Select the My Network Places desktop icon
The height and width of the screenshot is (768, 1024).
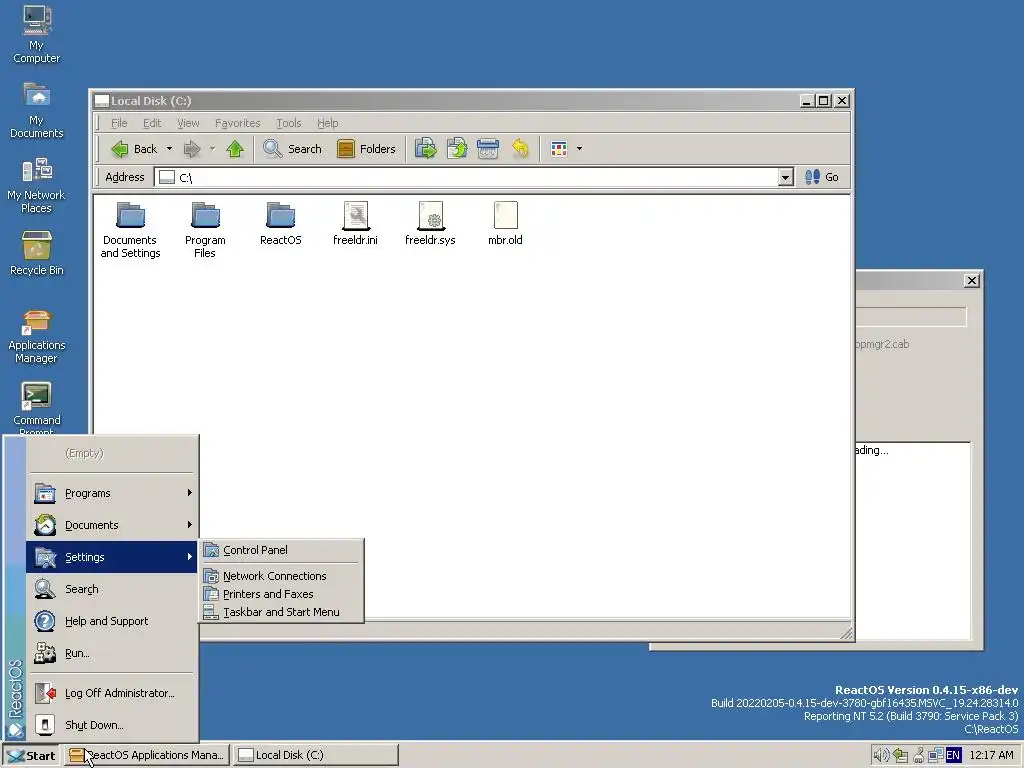(x=37, y=185)
